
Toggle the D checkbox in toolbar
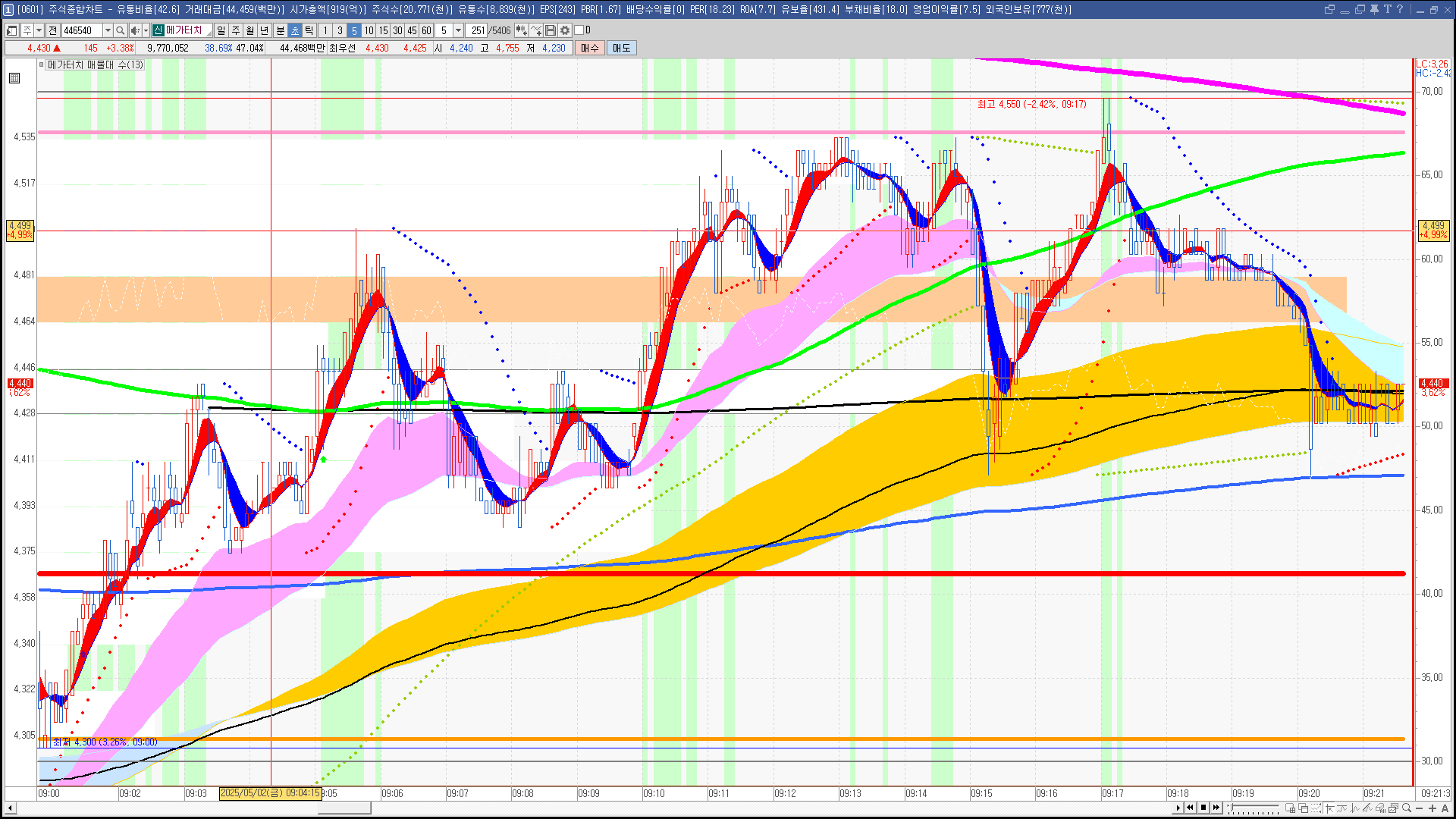click(x=579, y=30)
